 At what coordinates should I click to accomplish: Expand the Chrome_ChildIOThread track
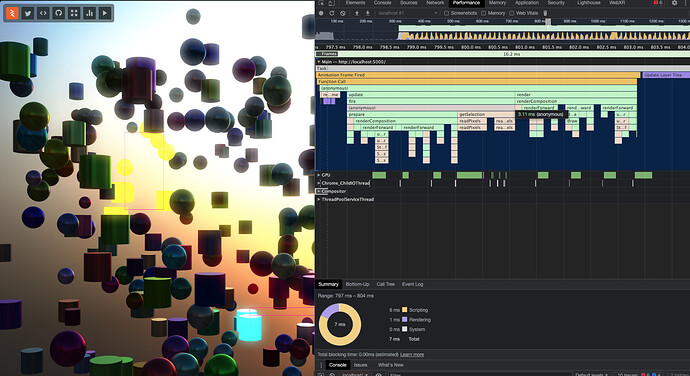319,183
